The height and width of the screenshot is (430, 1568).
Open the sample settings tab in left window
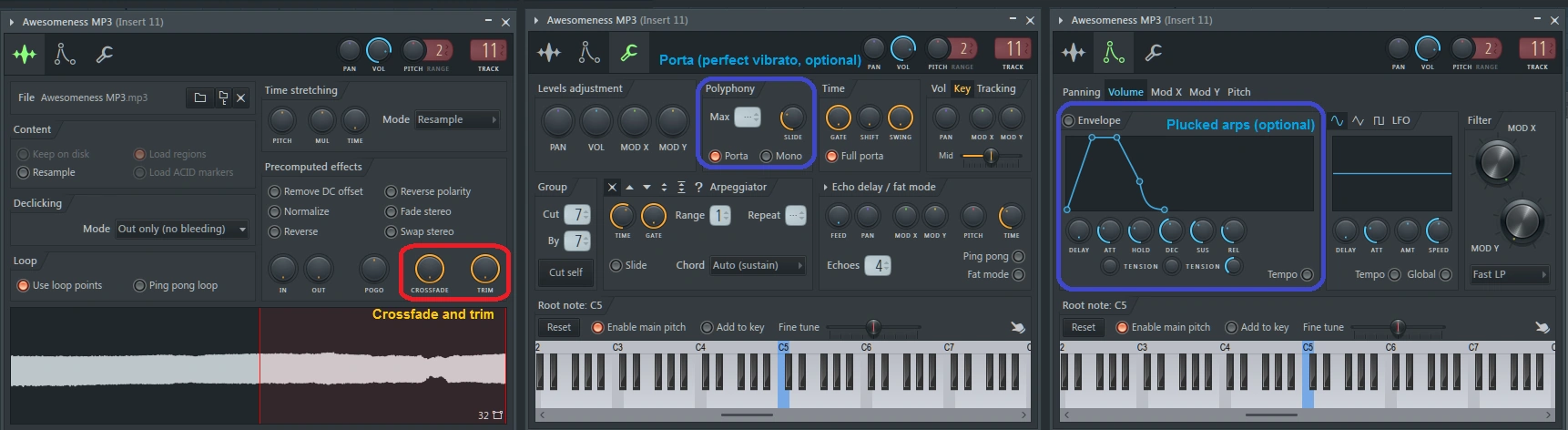click(x=25, y=55)
